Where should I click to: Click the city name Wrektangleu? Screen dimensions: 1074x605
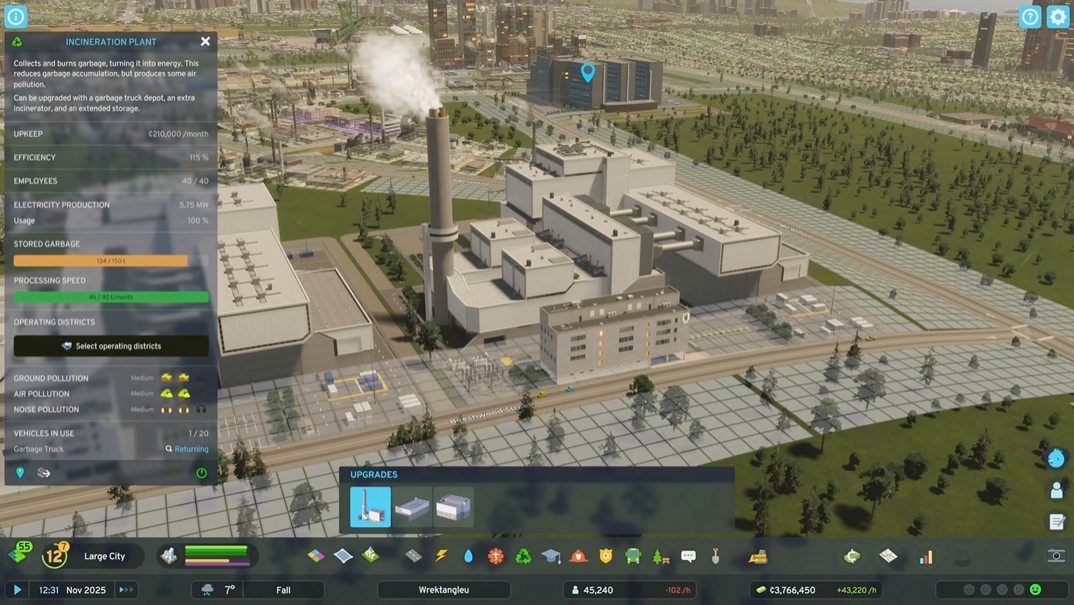pos(444,589)
